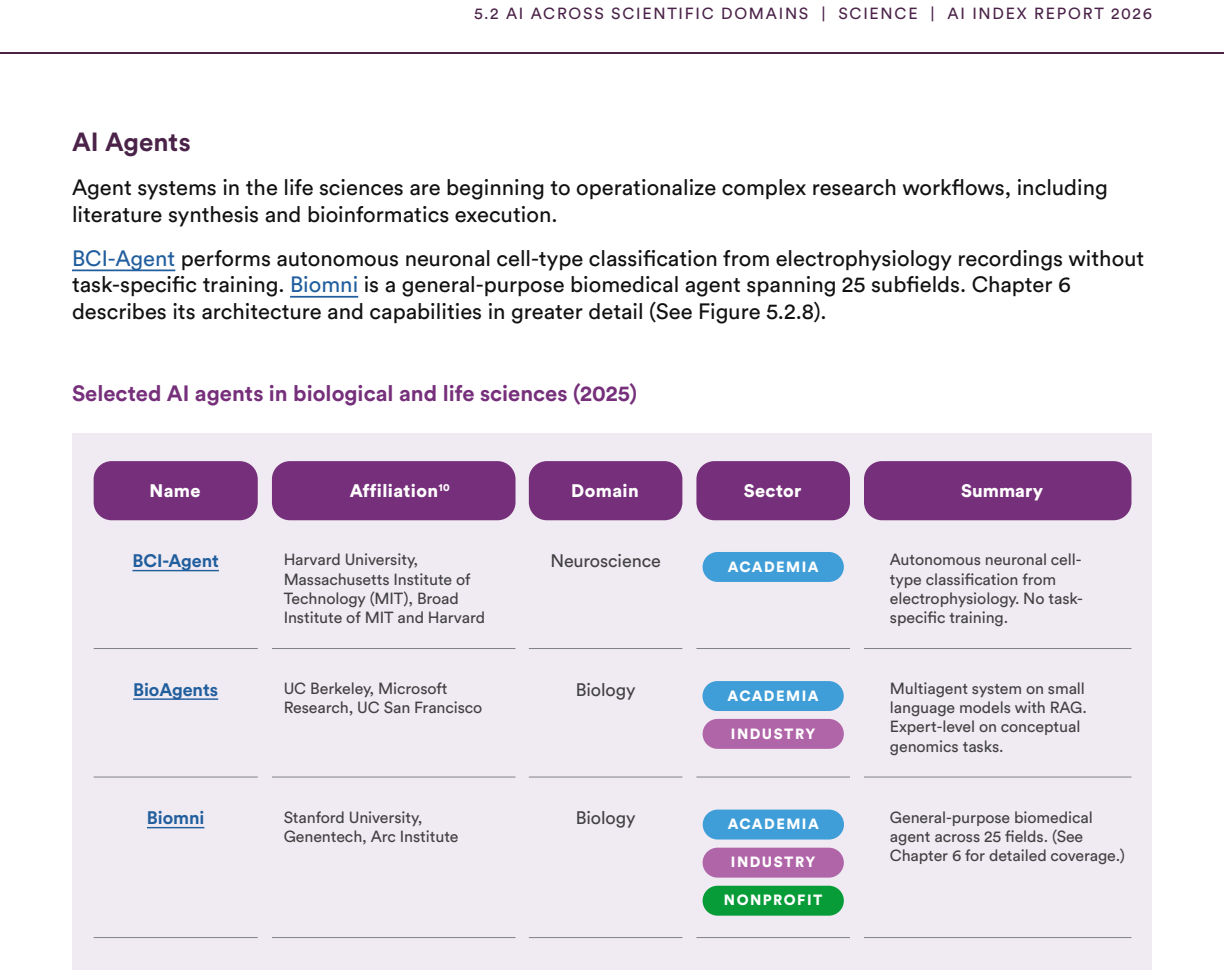Click the footnote 10 superscript on Affiliation
1224x976 pixels.
click(444, 487)
